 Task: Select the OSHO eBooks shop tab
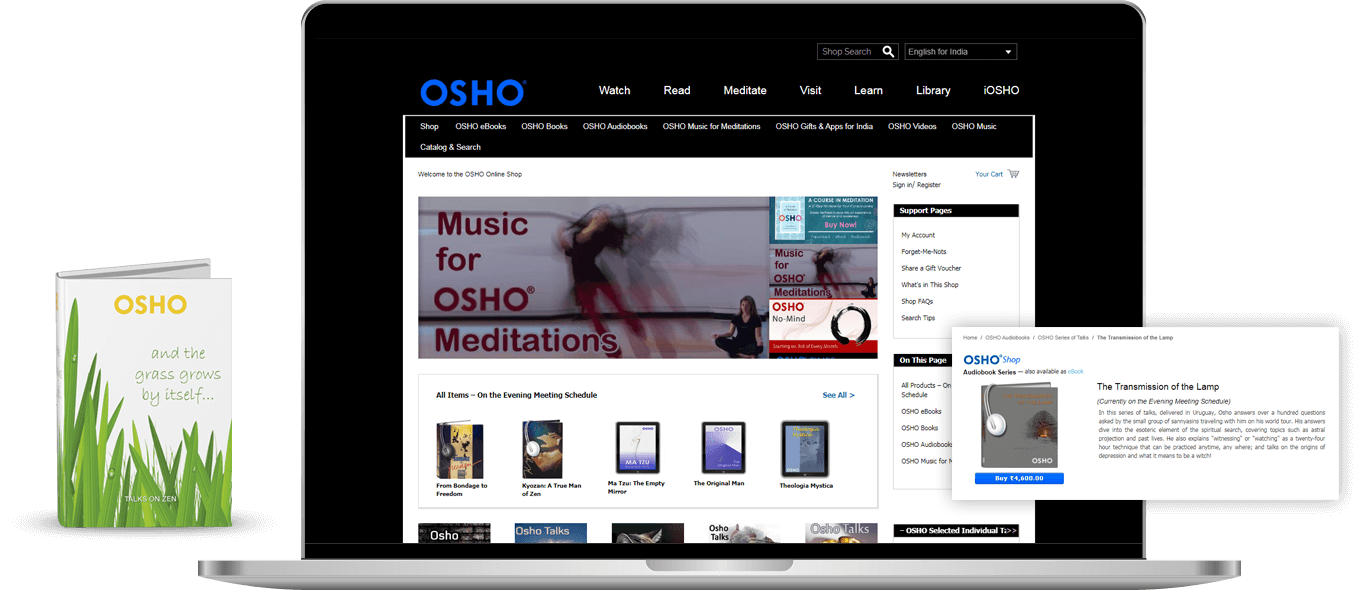(481, 126)
